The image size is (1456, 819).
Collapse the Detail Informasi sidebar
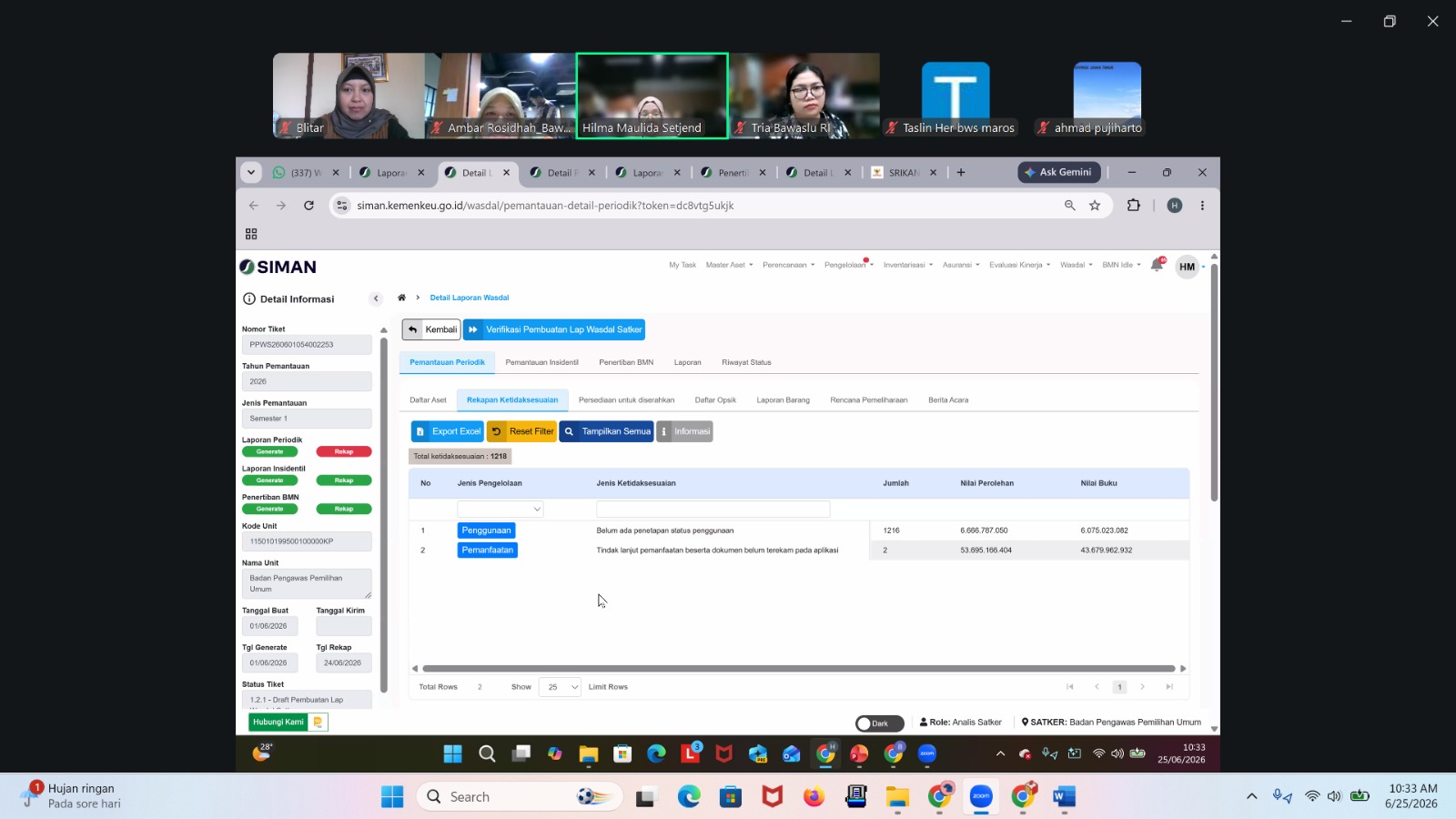point(376,298)
